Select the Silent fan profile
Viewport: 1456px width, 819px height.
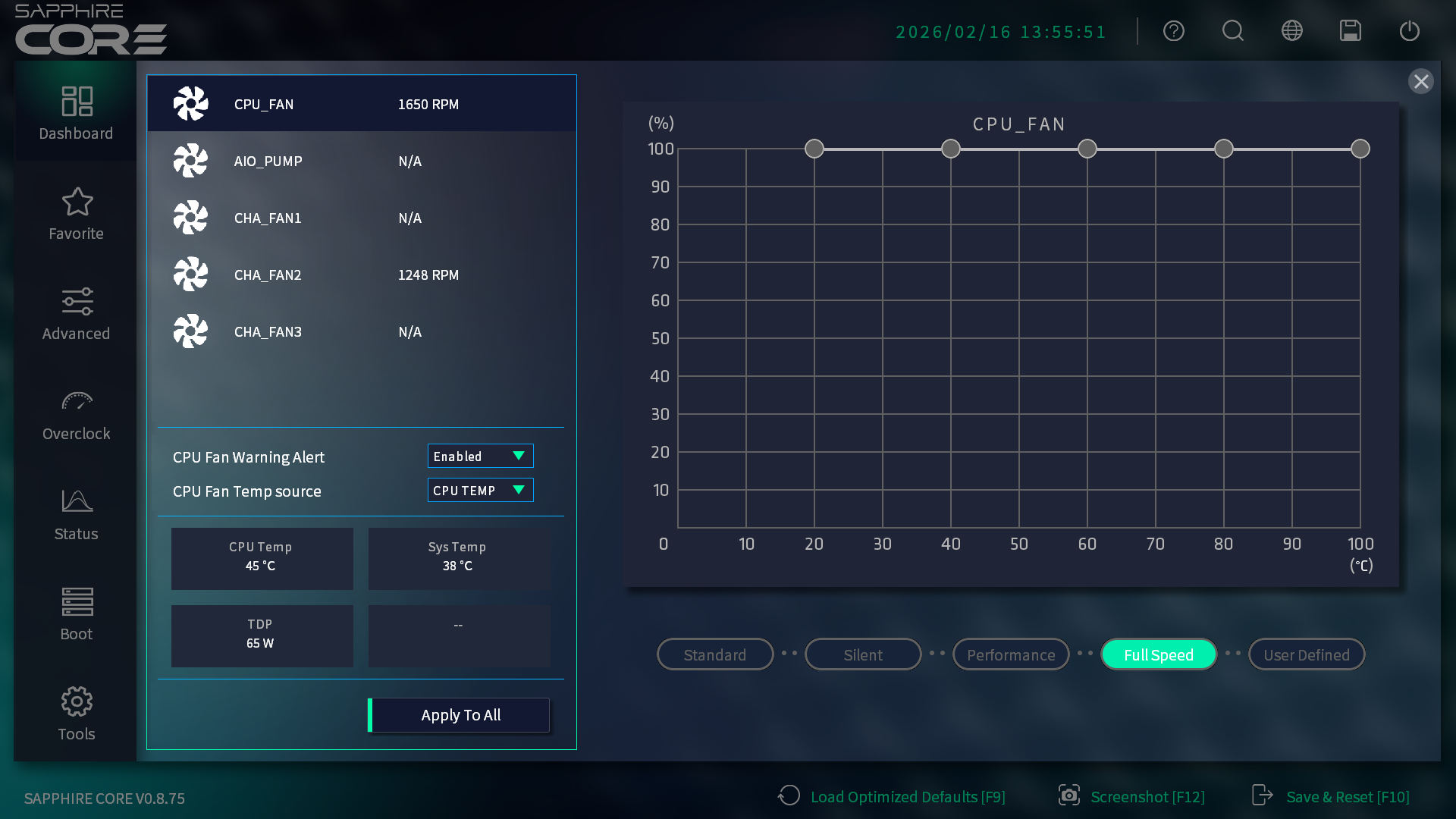point(863,654)
